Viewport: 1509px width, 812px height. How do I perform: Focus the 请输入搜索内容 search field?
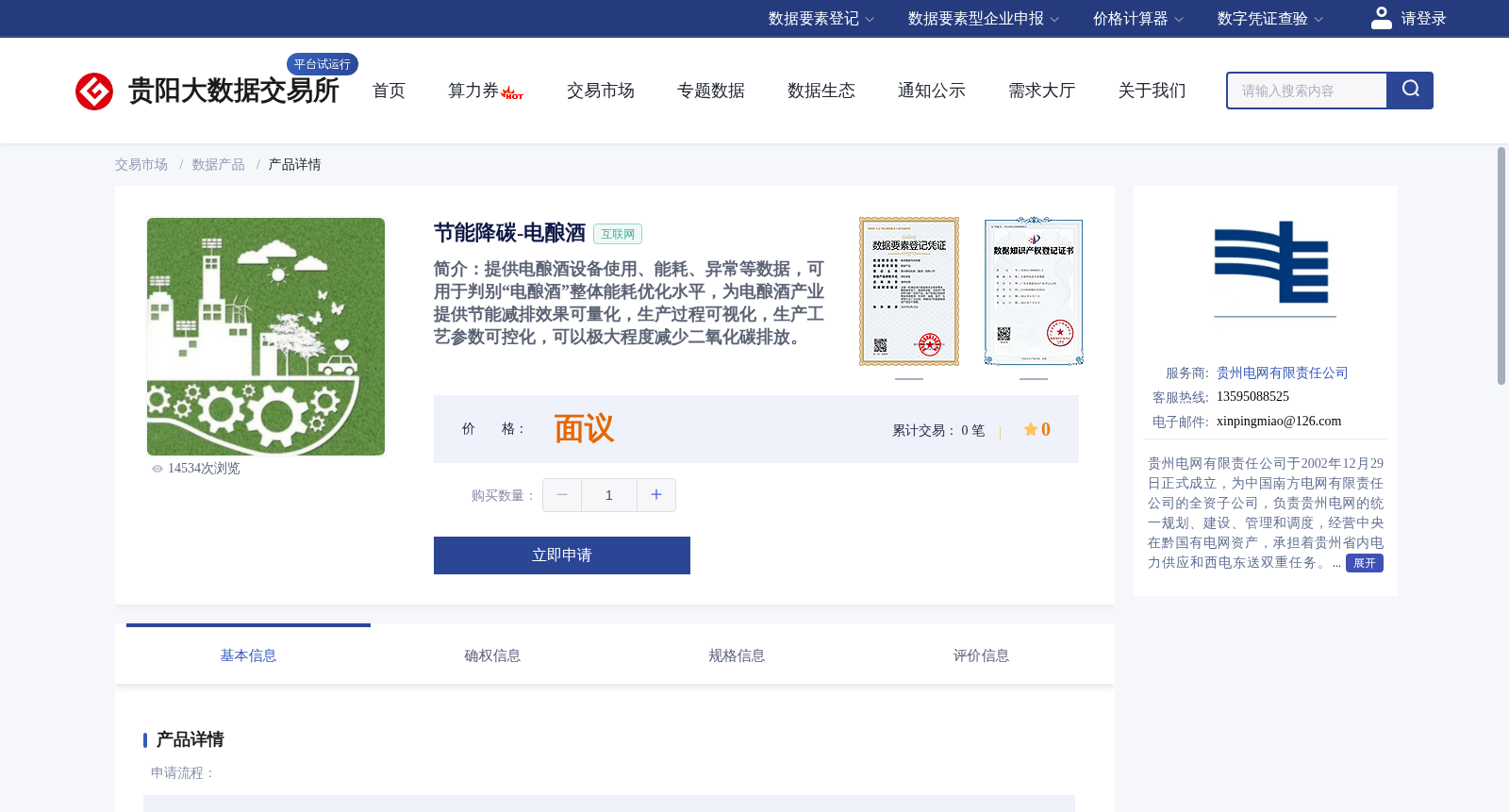point(1307,91)
